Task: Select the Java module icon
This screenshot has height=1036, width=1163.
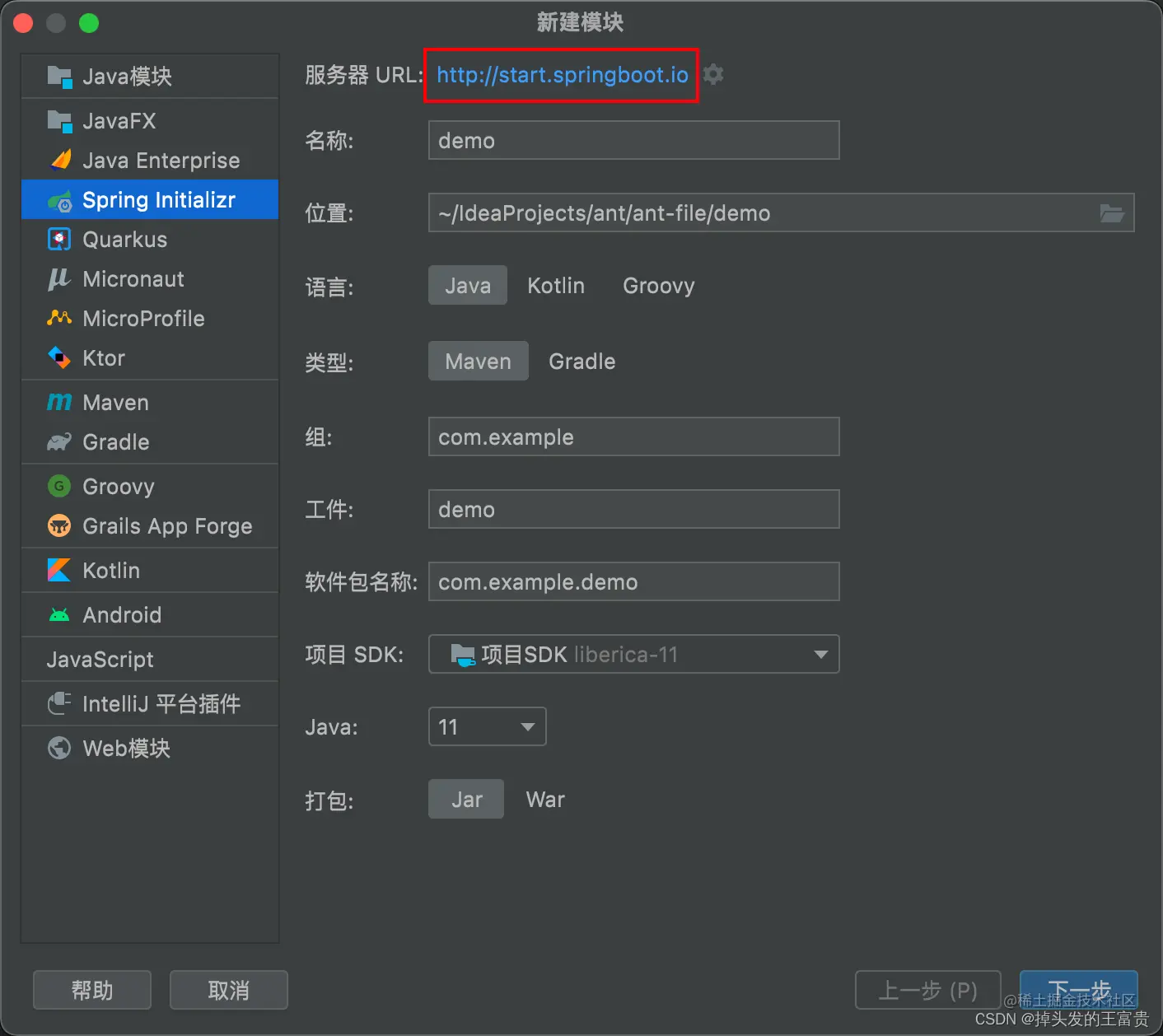Action: pos(59,77)
